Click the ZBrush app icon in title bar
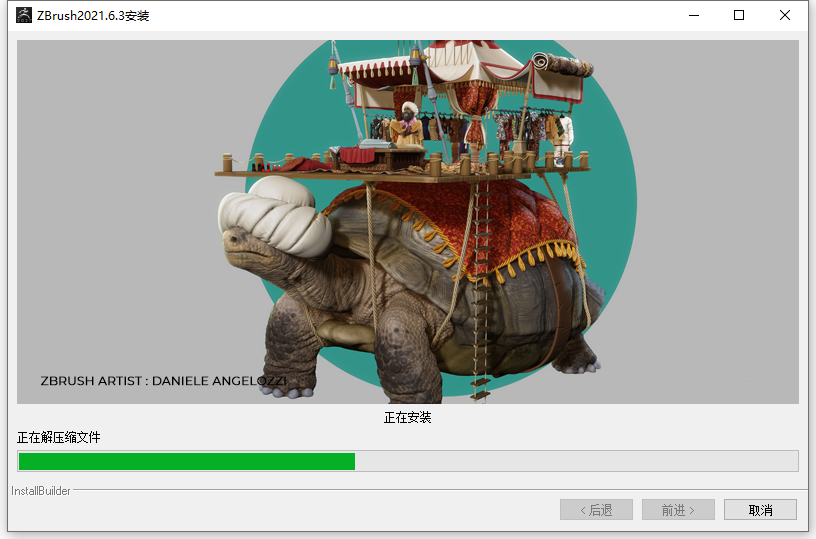816x539 pixels. click(23, 15)
